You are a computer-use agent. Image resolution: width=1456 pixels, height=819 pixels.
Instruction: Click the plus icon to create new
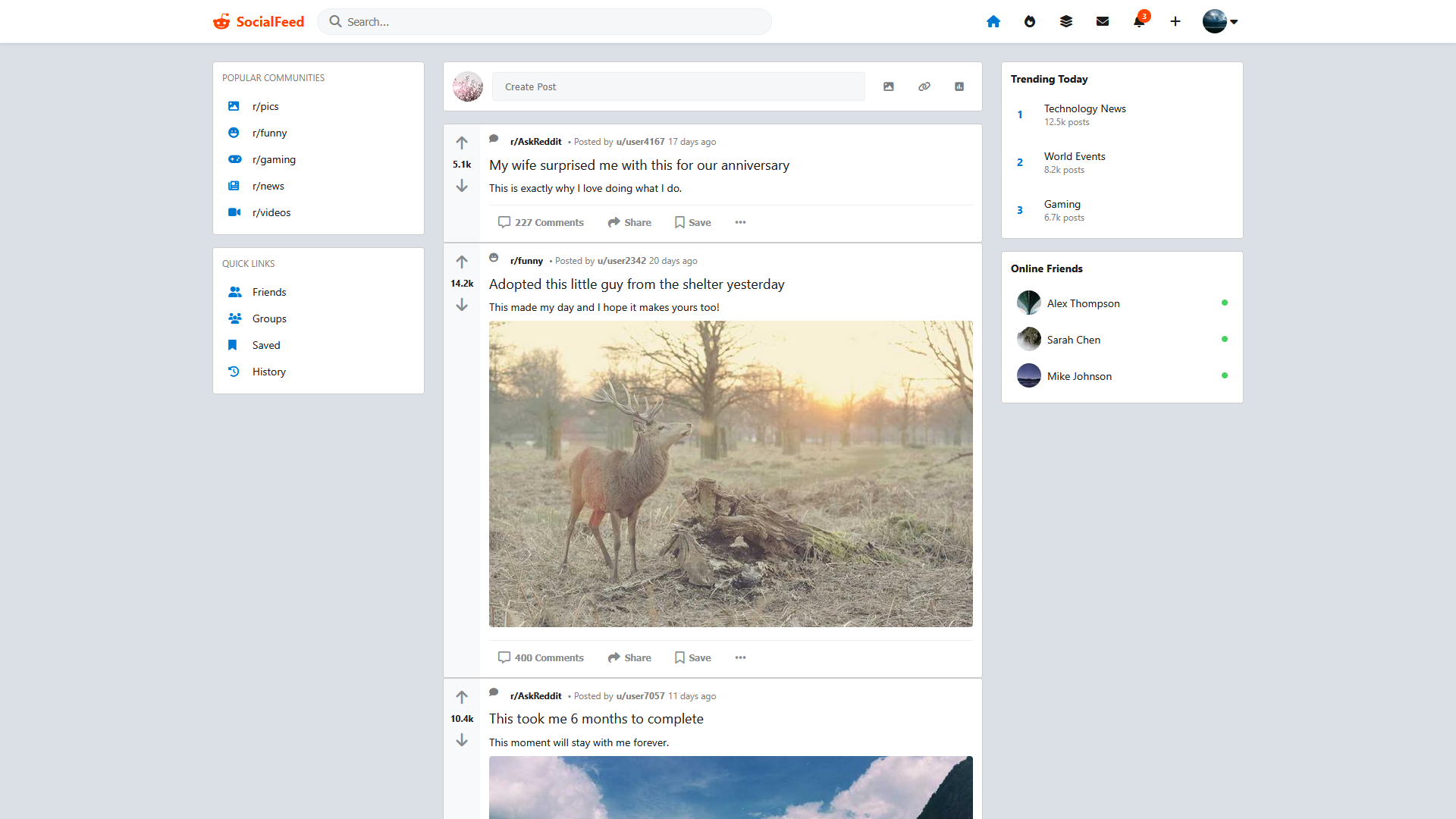coord(1175,21)
